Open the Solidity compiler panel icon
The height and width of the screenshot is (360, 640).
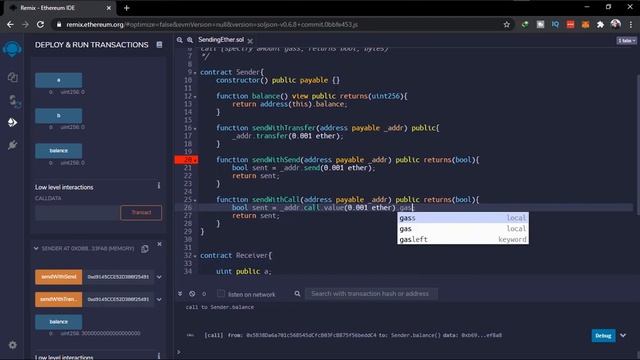[x=14, y=100]
